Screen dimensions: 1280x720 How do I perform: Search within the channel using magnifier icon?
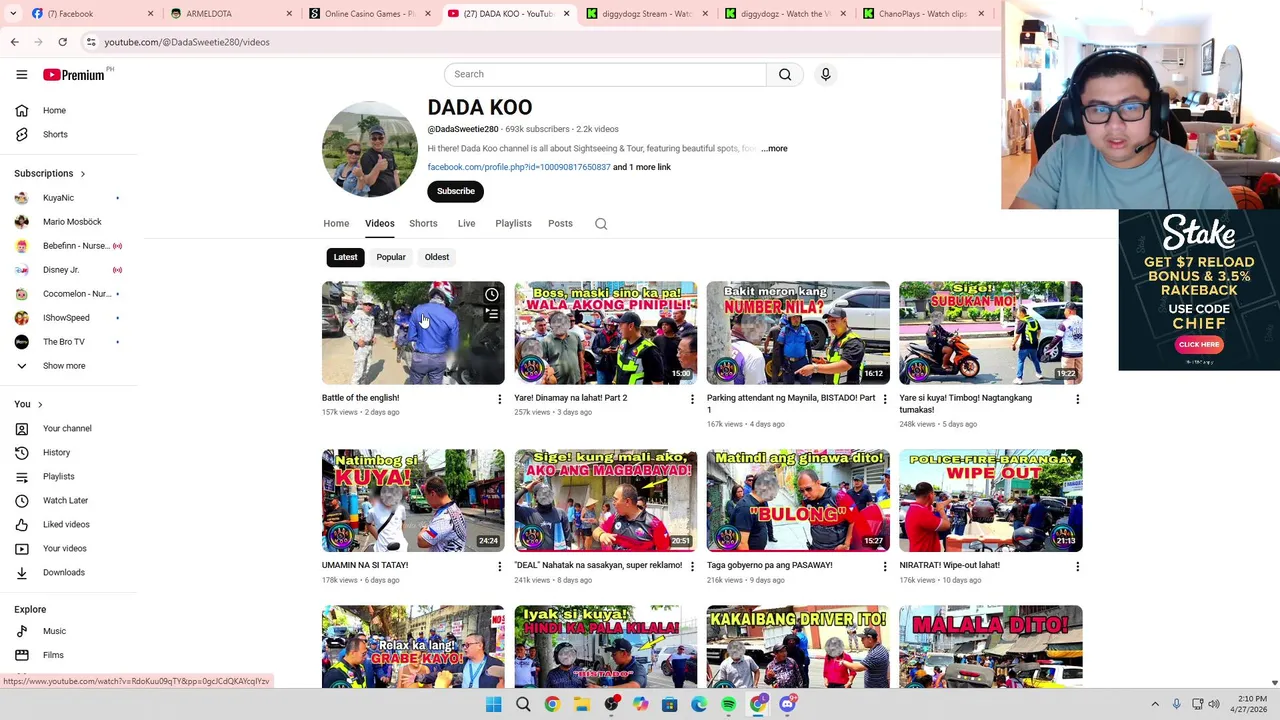[x=601, y=224]
